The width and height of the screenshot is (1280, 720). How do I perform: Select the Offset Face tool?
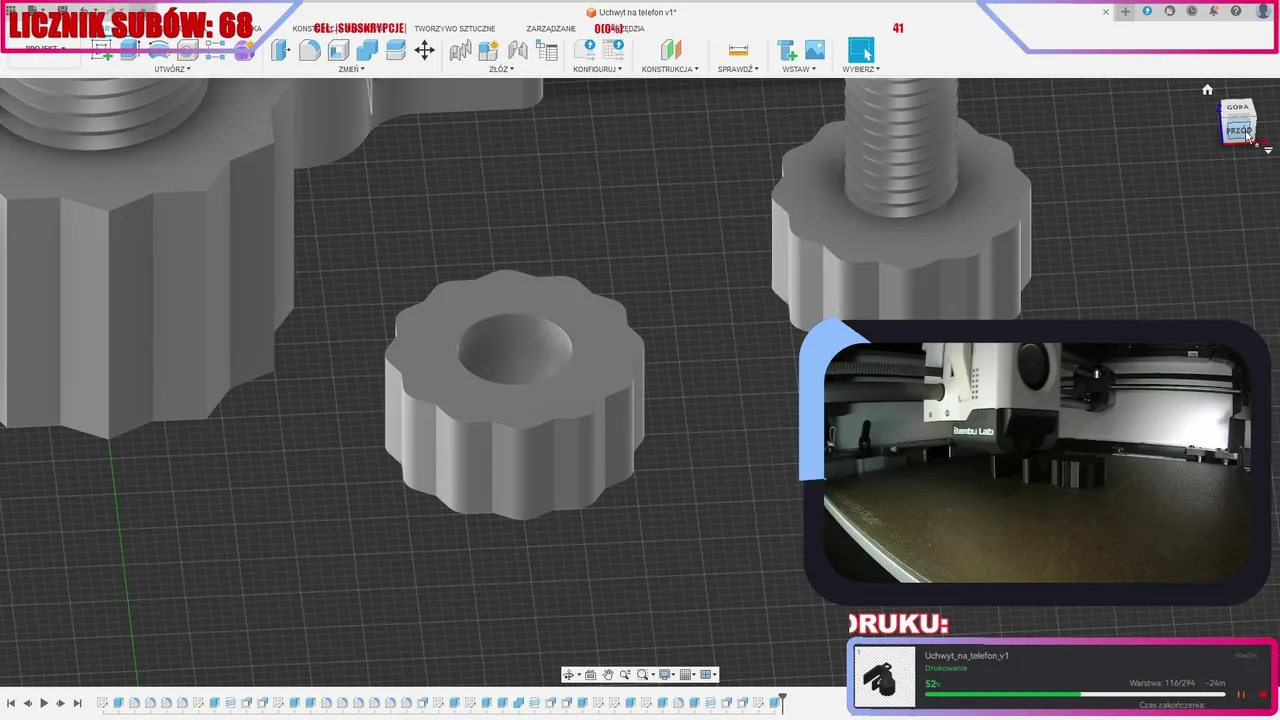pyautogui.click(x=395, y=50)
